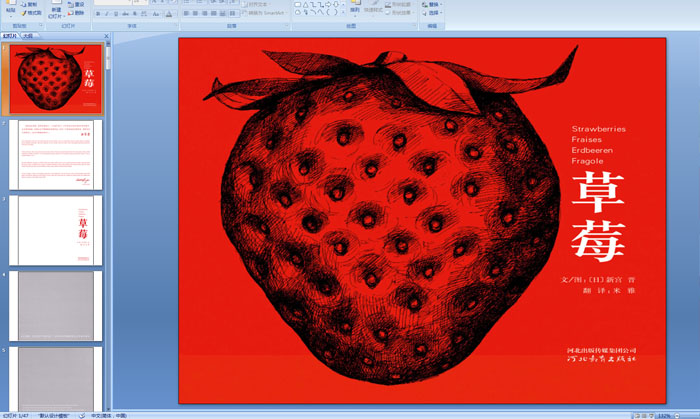Switch to the Slides tab in left pane
This screenshot has width=700, height=419.
pyautogui.click(x=9, y=36)
